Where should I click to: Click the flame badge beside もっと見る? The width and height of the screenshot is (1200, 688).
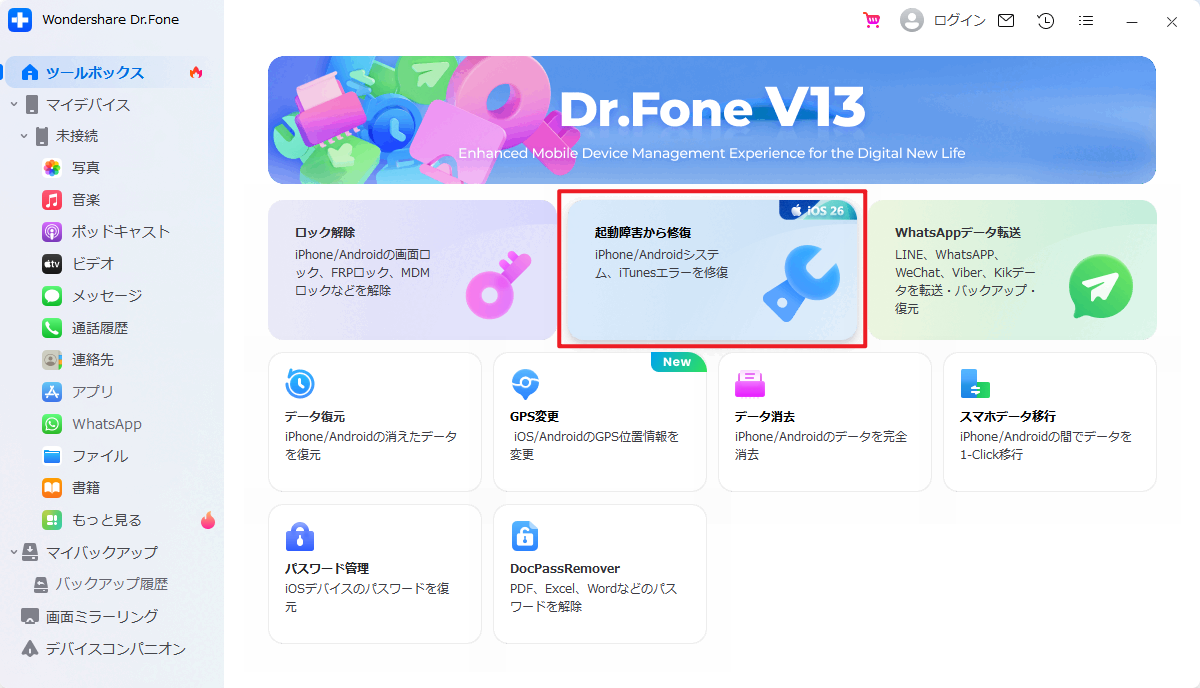208,520
